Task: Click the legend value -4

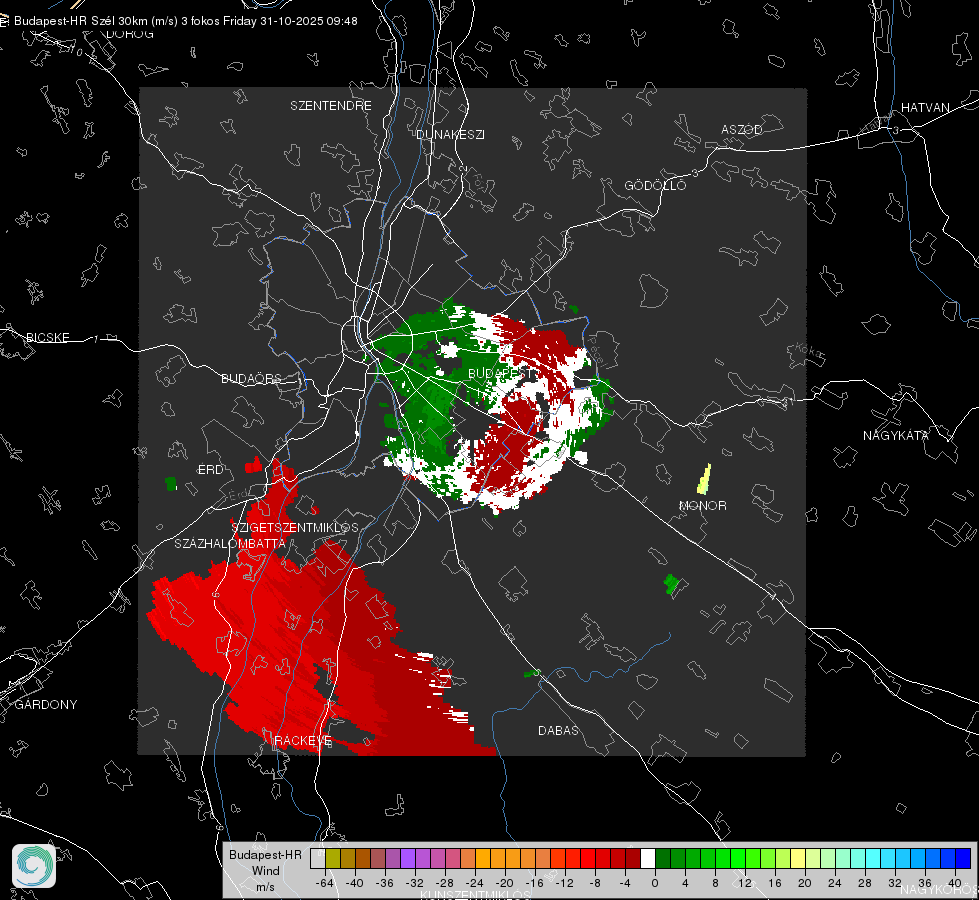Action: pyautogui.click(x=624, y=883)
